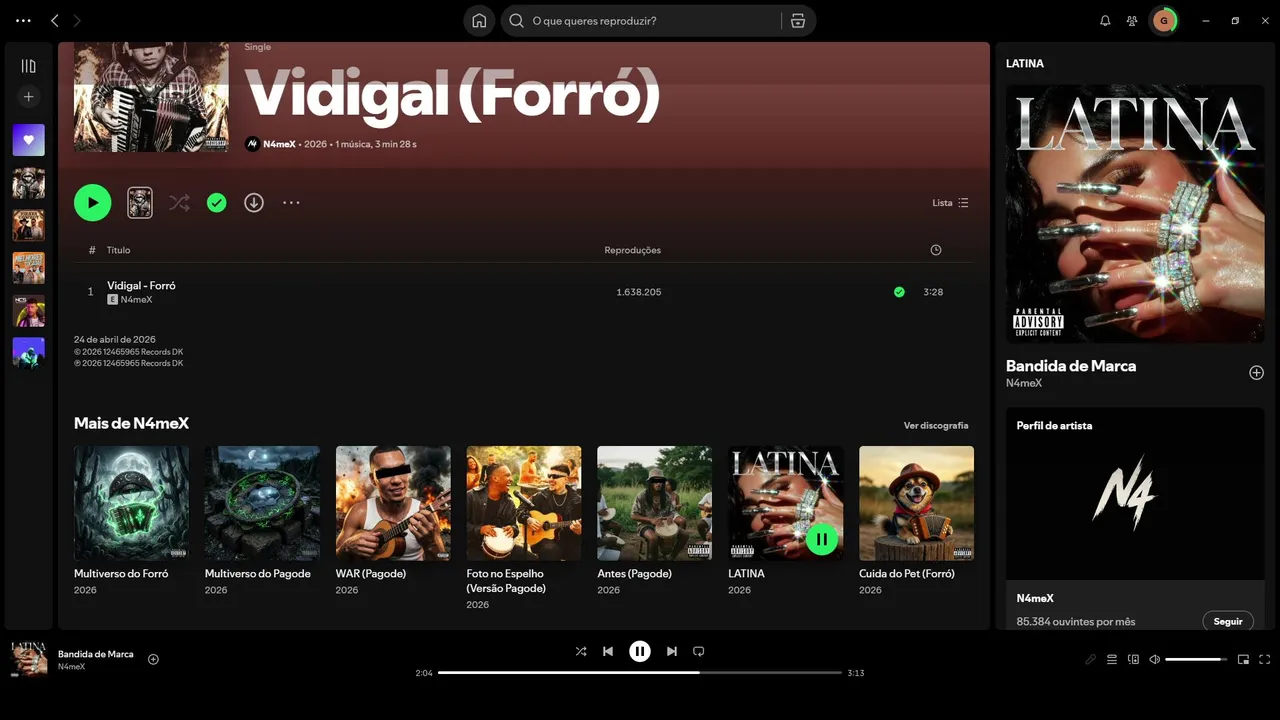This screenshot has width=1280, height=720.
Task: Open the Vidigal (Forró) cover art
Action: [x=151, y=97]
